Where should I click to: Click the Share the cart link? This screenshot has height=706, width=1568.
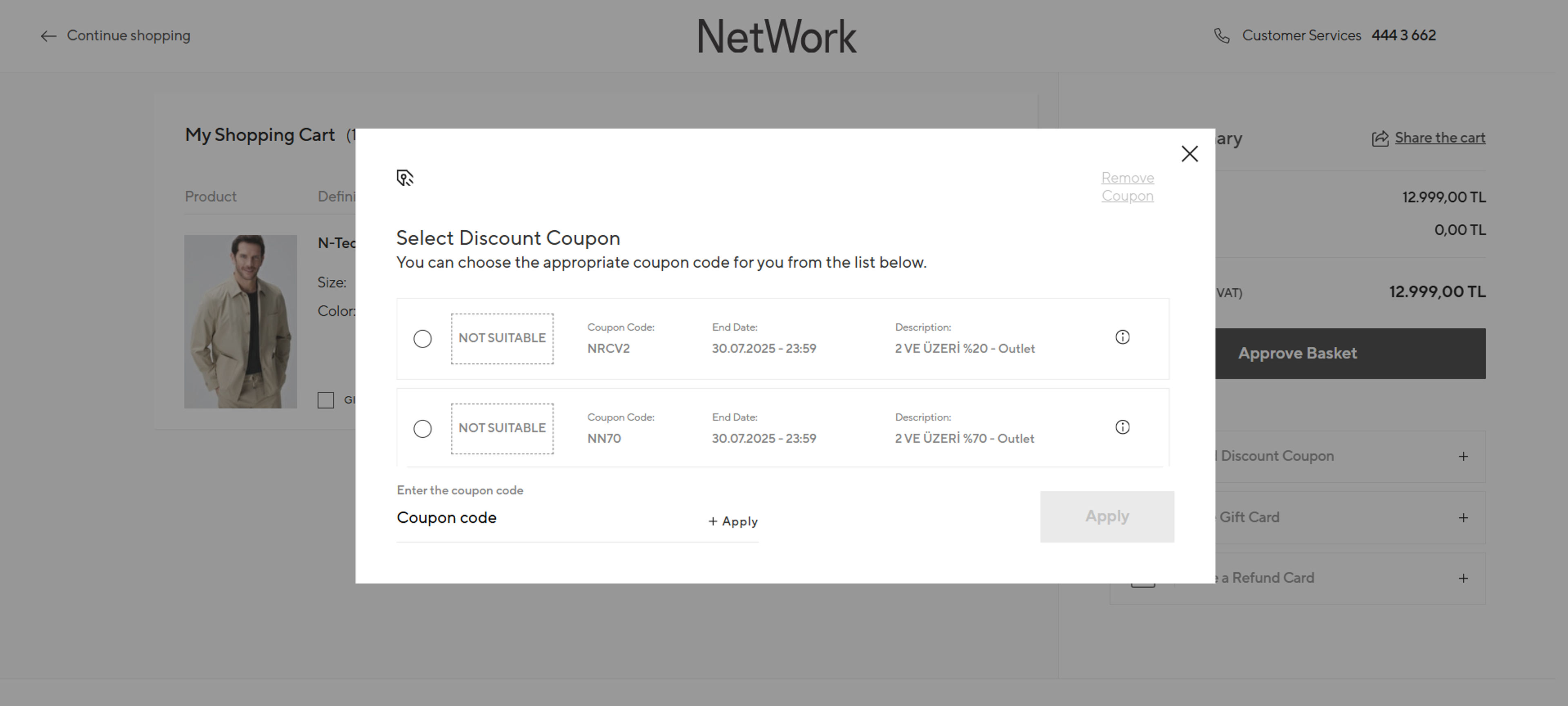tap(1439, 138)
